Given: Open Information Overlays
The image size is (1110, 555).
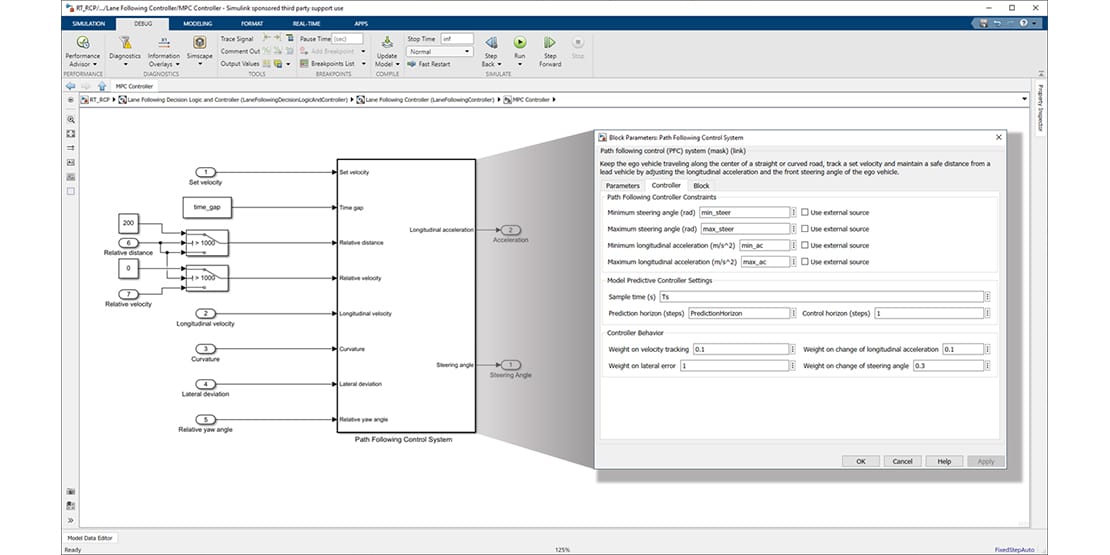Looking at the screenshot, I should coord(164,44).
